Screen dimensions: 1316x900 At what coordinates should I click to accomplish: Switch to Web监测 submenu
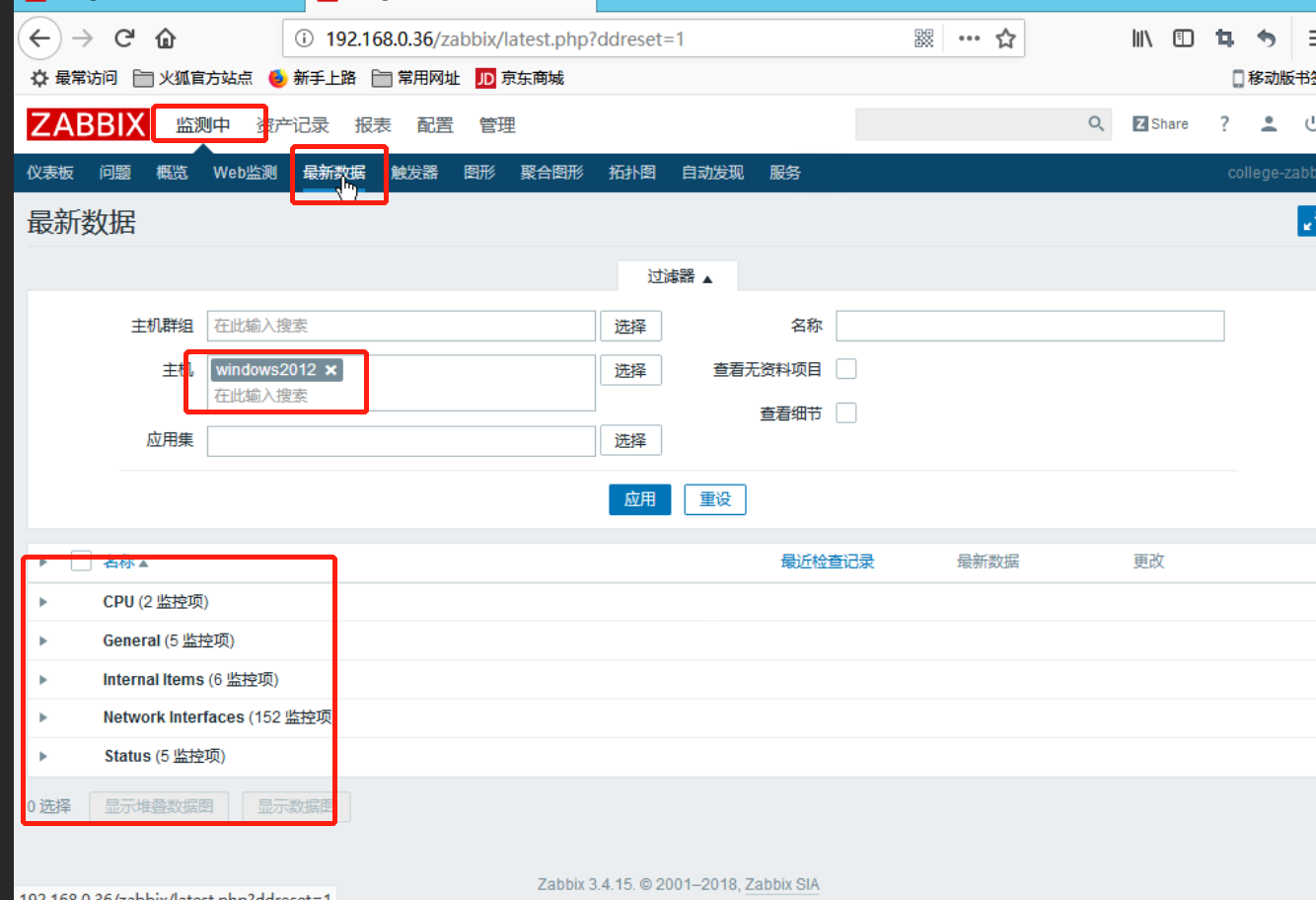pos(245,173)
